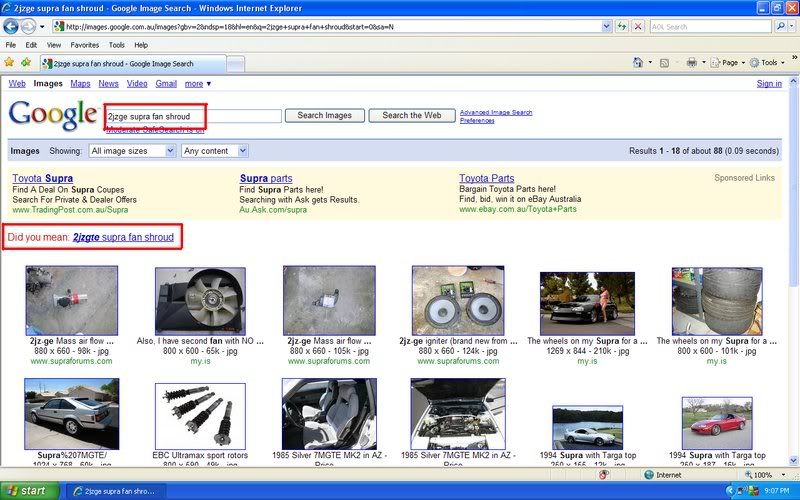Open the stacked tires thumbnail

point(717,301)
